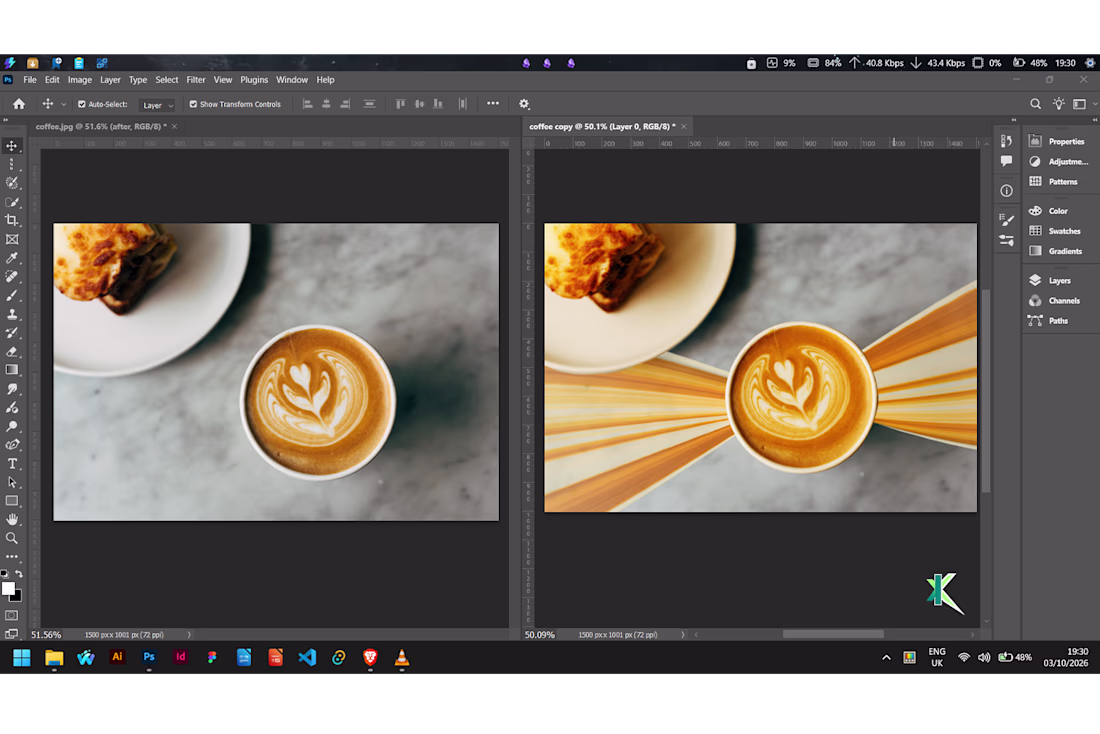Screen dimensions: 1100x734
Task: Select the Rectangle shape tool
Action: click(x=12, y=501)
